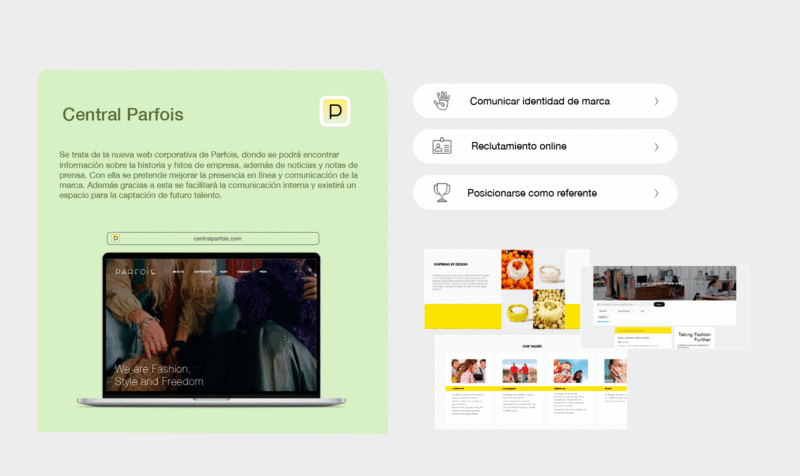Open the Reclutamiento online item

tap(545, 146)
